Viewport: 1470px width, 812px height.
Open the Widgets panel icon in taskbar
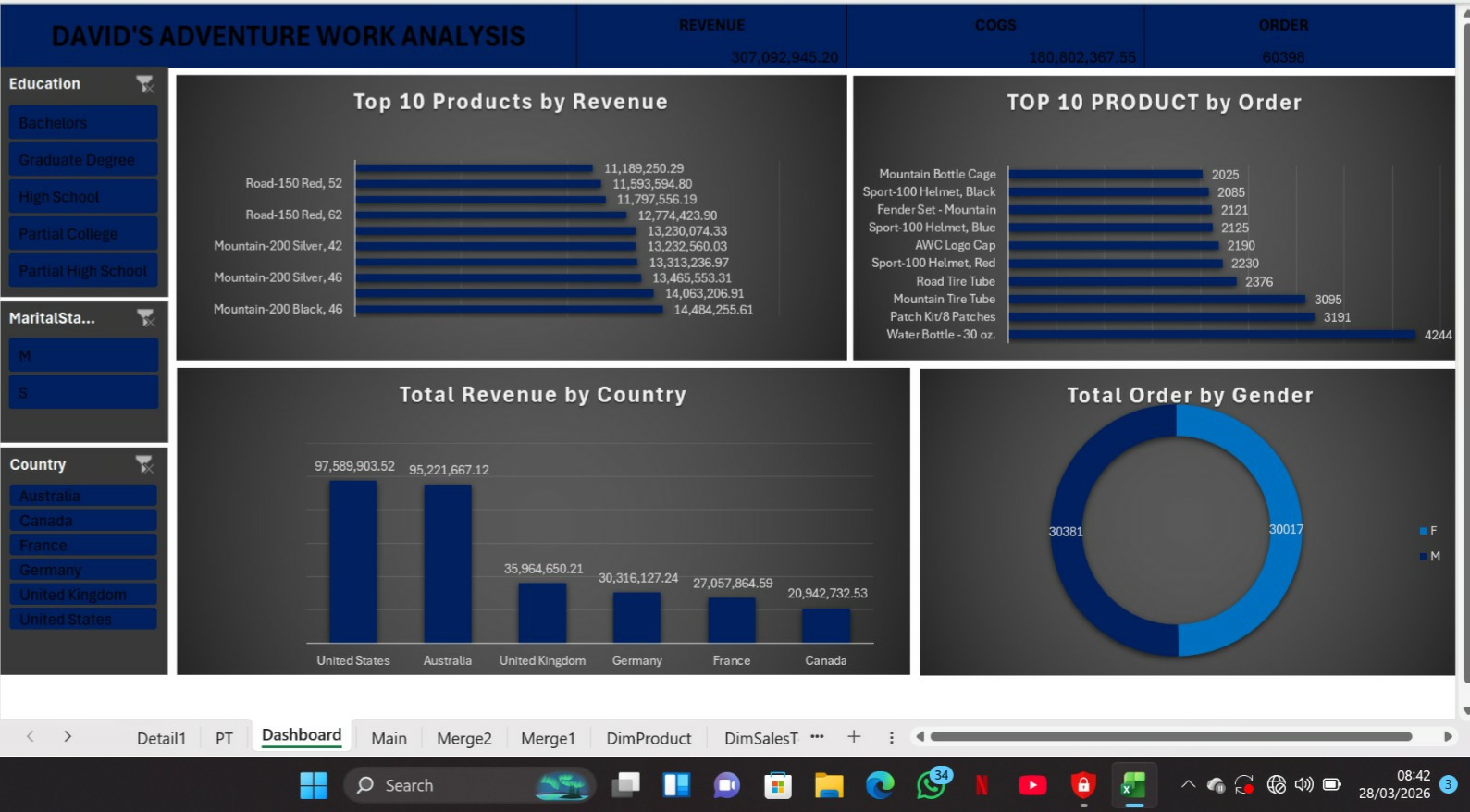[x=676, y=785]
